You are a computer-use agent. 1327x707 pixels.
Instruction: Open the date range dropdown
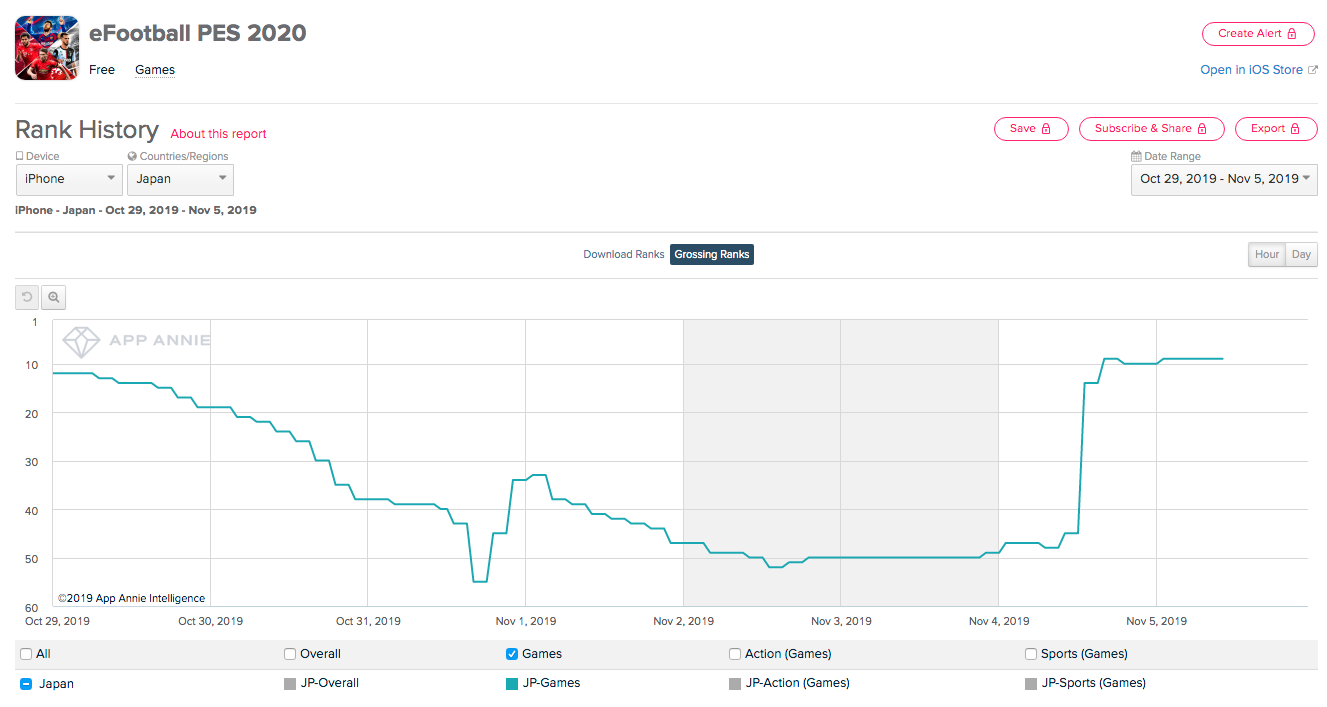click(1224, 179)
